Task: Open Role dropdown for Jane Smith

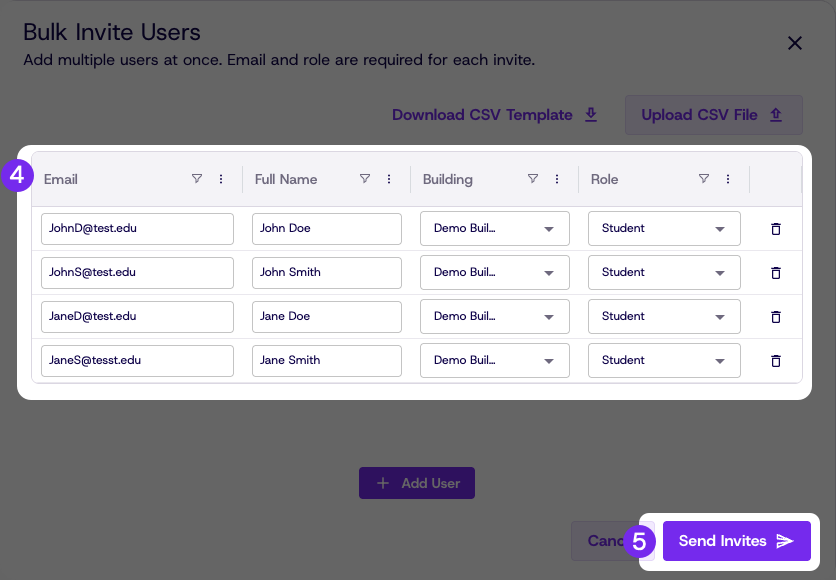Action: click(x=664, y=360)
